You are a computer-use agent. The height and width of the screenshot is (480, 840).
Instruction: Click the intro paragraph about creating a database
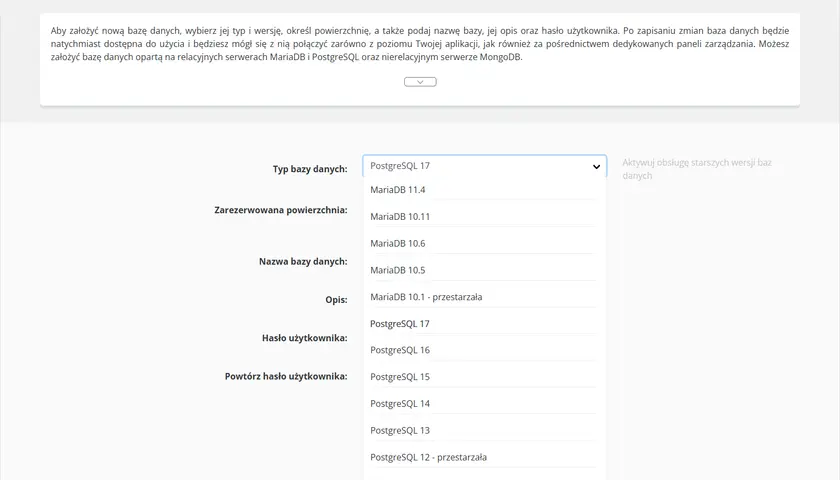420,44
